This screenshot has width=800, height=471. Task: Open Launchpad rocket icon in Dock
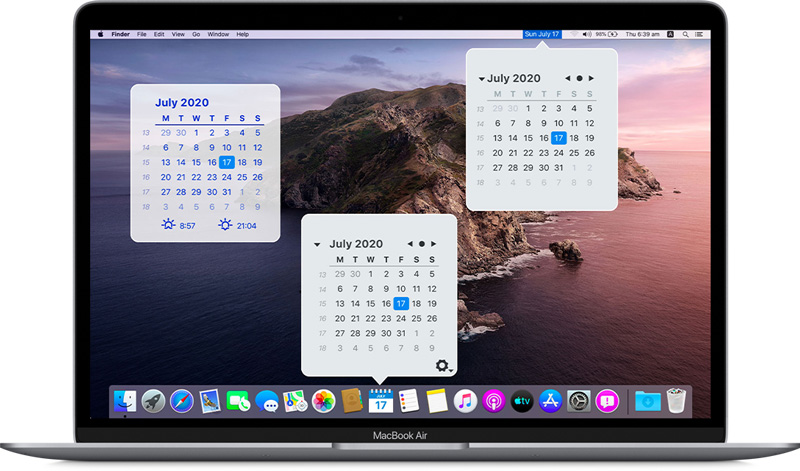point(153,401)
